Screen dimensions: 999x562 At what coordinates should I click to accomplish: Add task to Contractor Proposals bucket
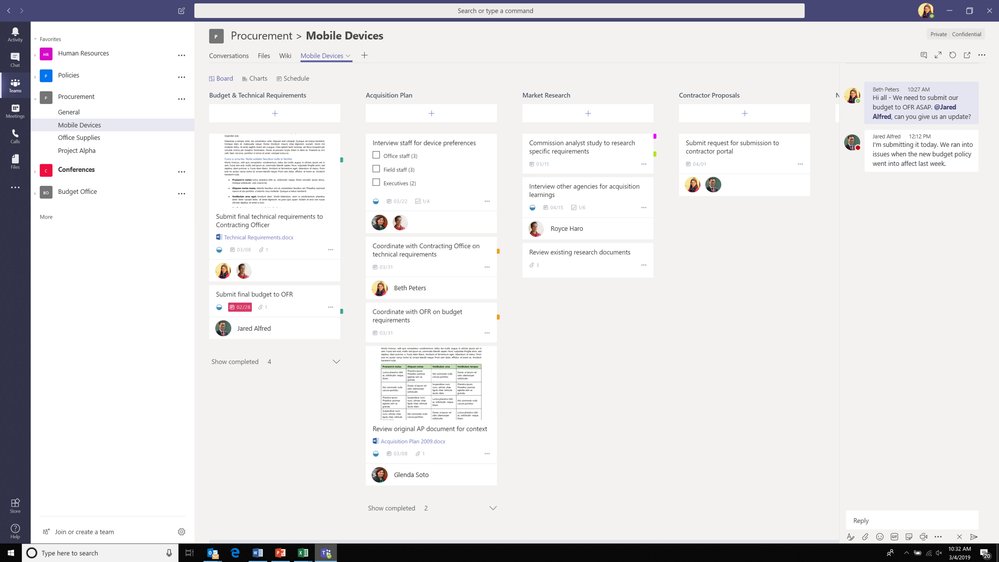click(x=744, y=113)
